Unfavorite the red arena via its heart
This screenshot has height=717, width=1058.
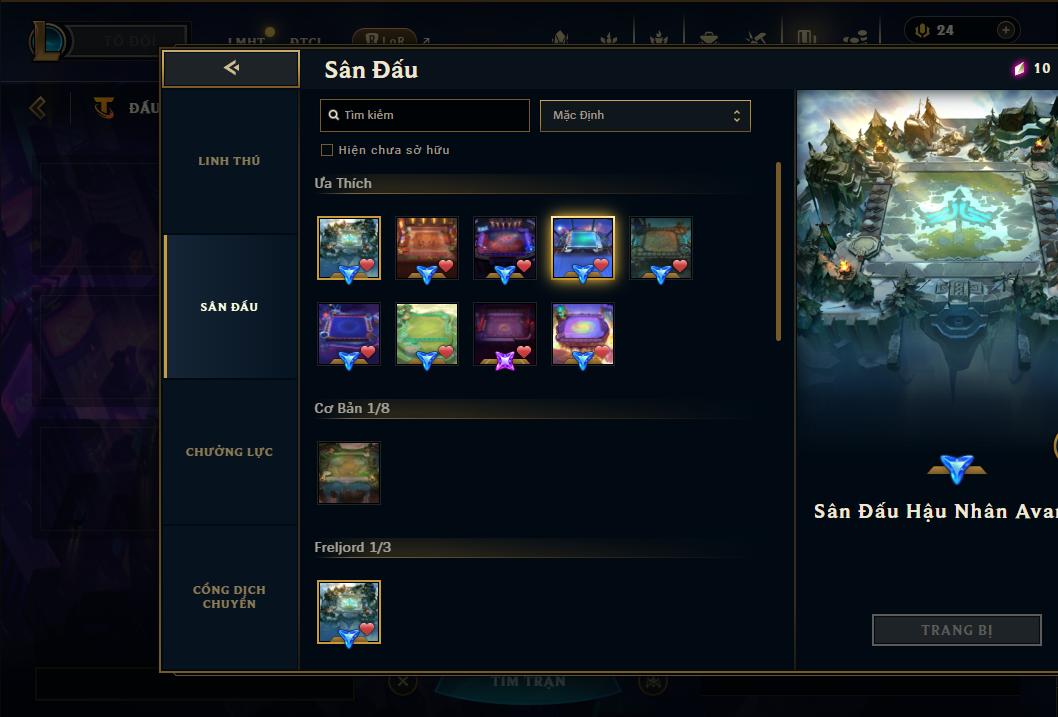[445, 265]
